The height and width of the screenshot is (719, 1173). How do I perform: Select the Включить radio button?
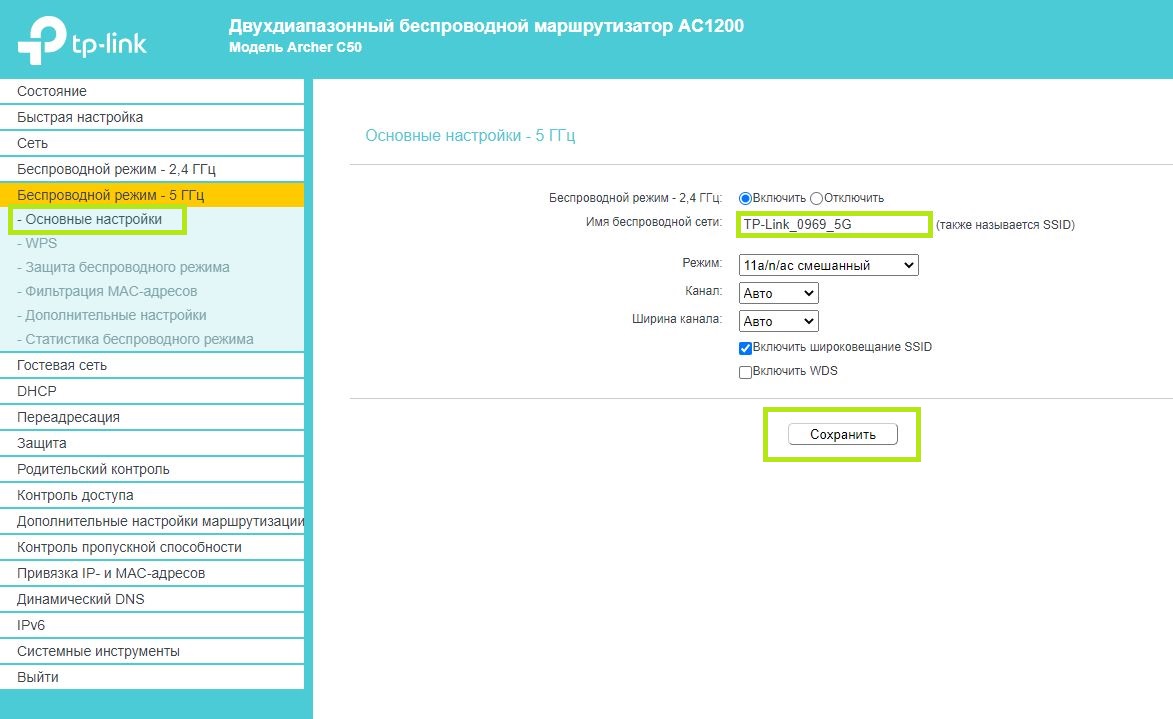coord(745,198)
